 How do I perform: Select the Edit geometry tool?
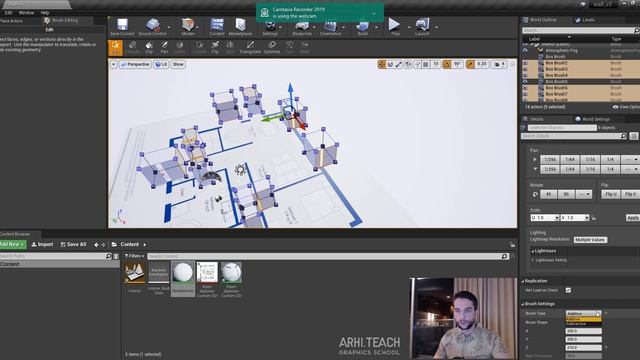tap(116, 48)
